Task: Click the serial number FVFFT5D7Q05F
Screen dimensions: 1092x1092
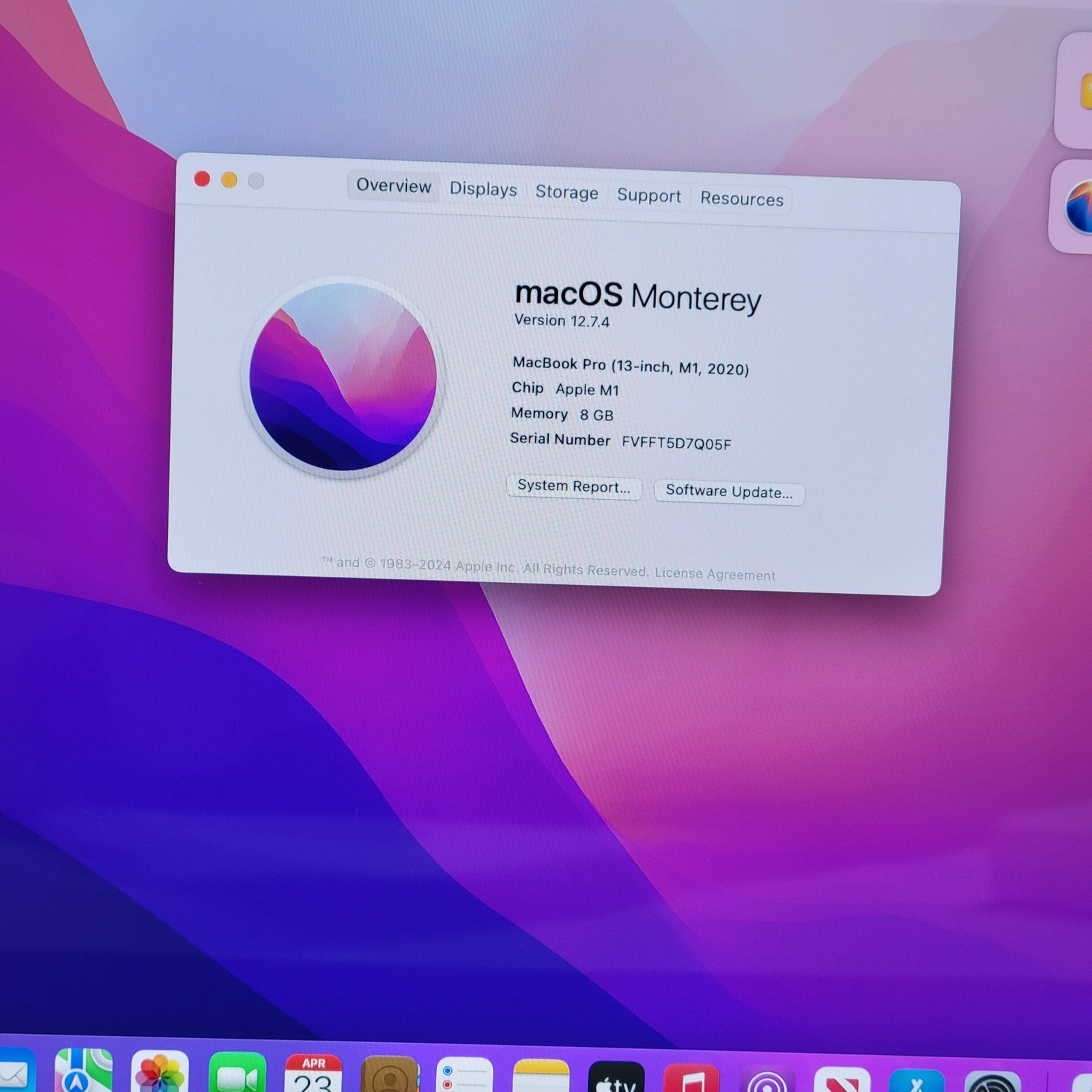Action: [676, 444]
